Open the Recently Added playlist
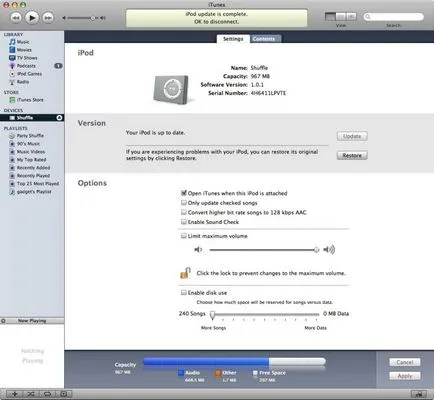 [32, 168]
